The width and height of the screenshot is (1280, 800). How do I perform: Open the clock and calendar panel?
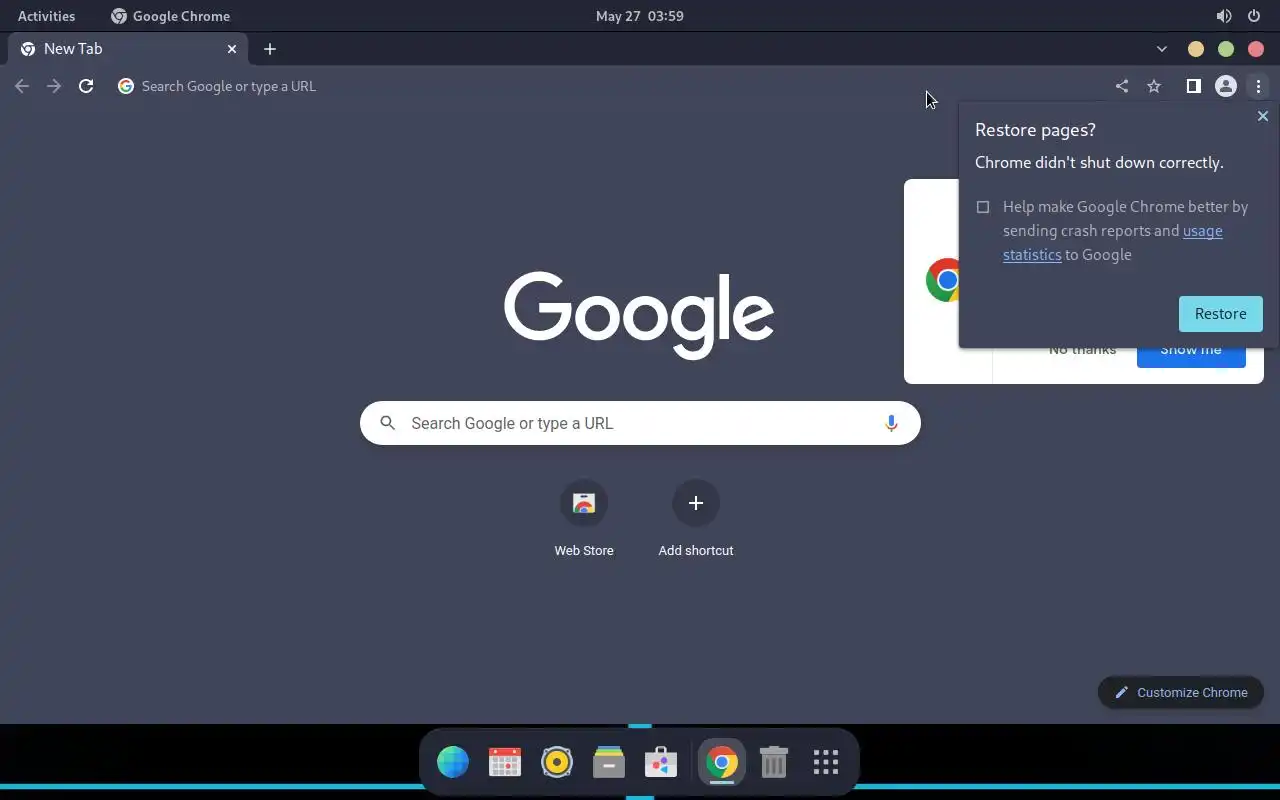click(640, 16)
